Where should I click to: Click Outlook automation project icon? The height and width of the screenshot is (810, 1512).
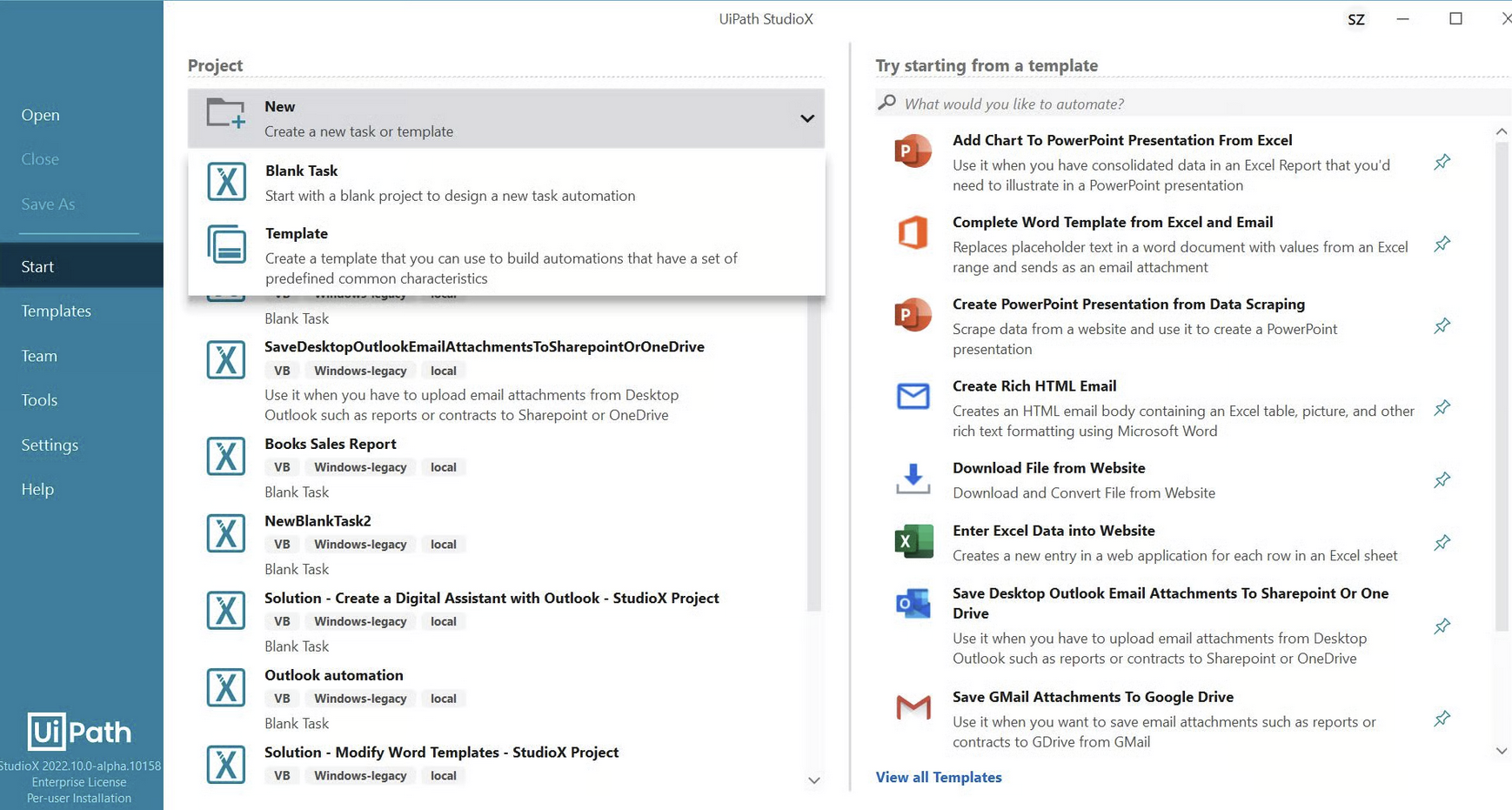coord(226,687)
